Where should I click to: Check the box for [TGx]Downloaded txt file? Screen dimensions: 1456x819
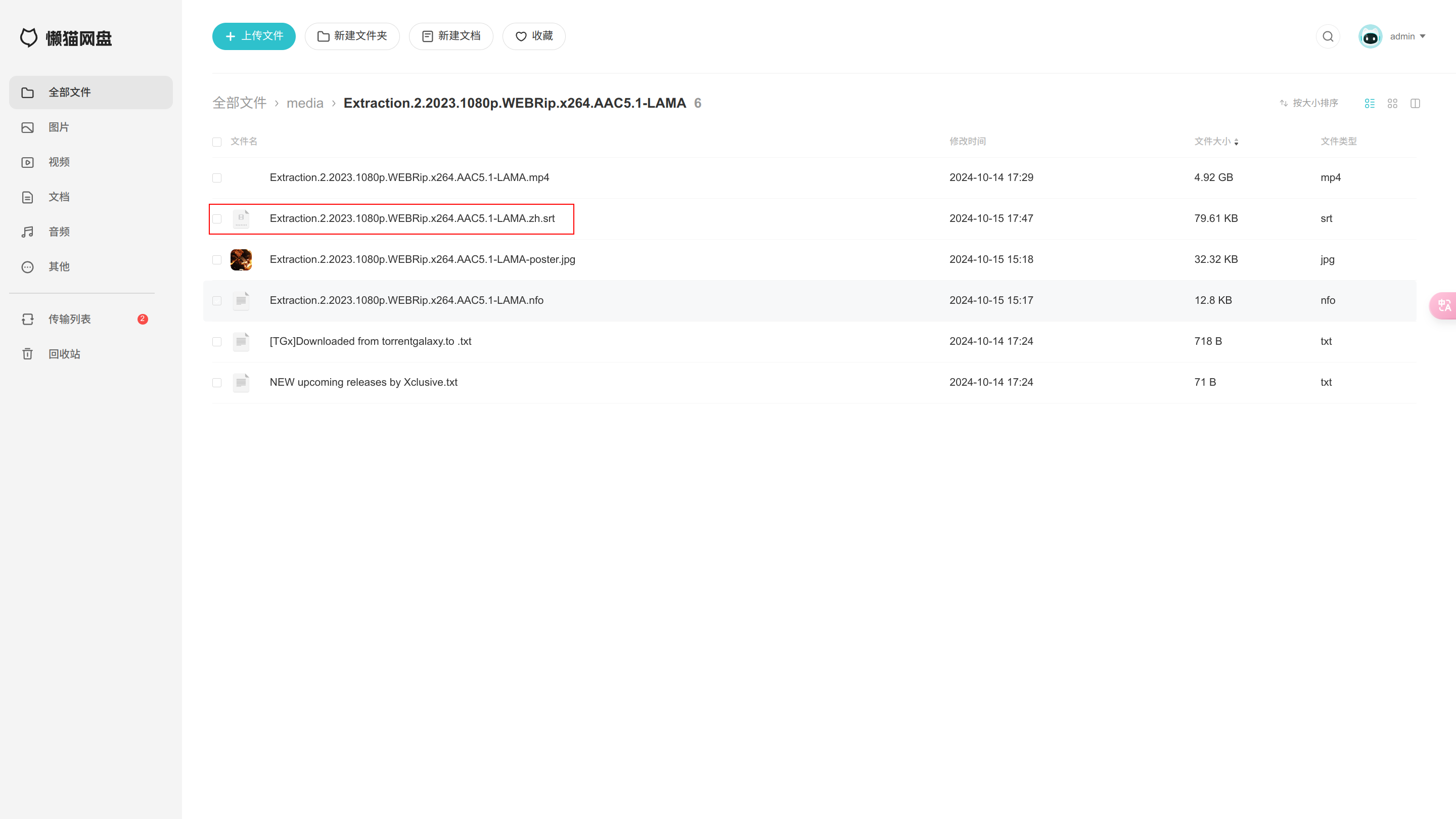pyautogui.click(x=217, y=342)
